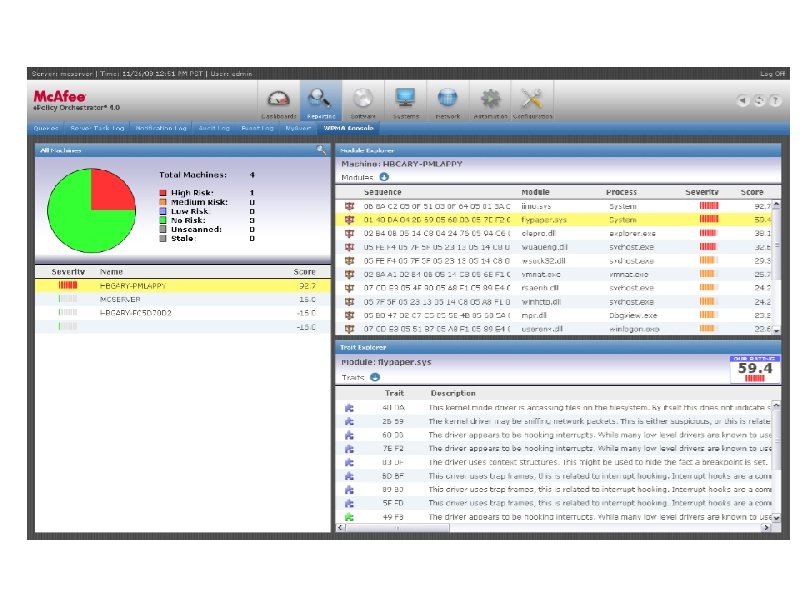This screenshot has height=600, width=800.
Task: Select the winlogon.exe process cell
Action: pos(634,329)
